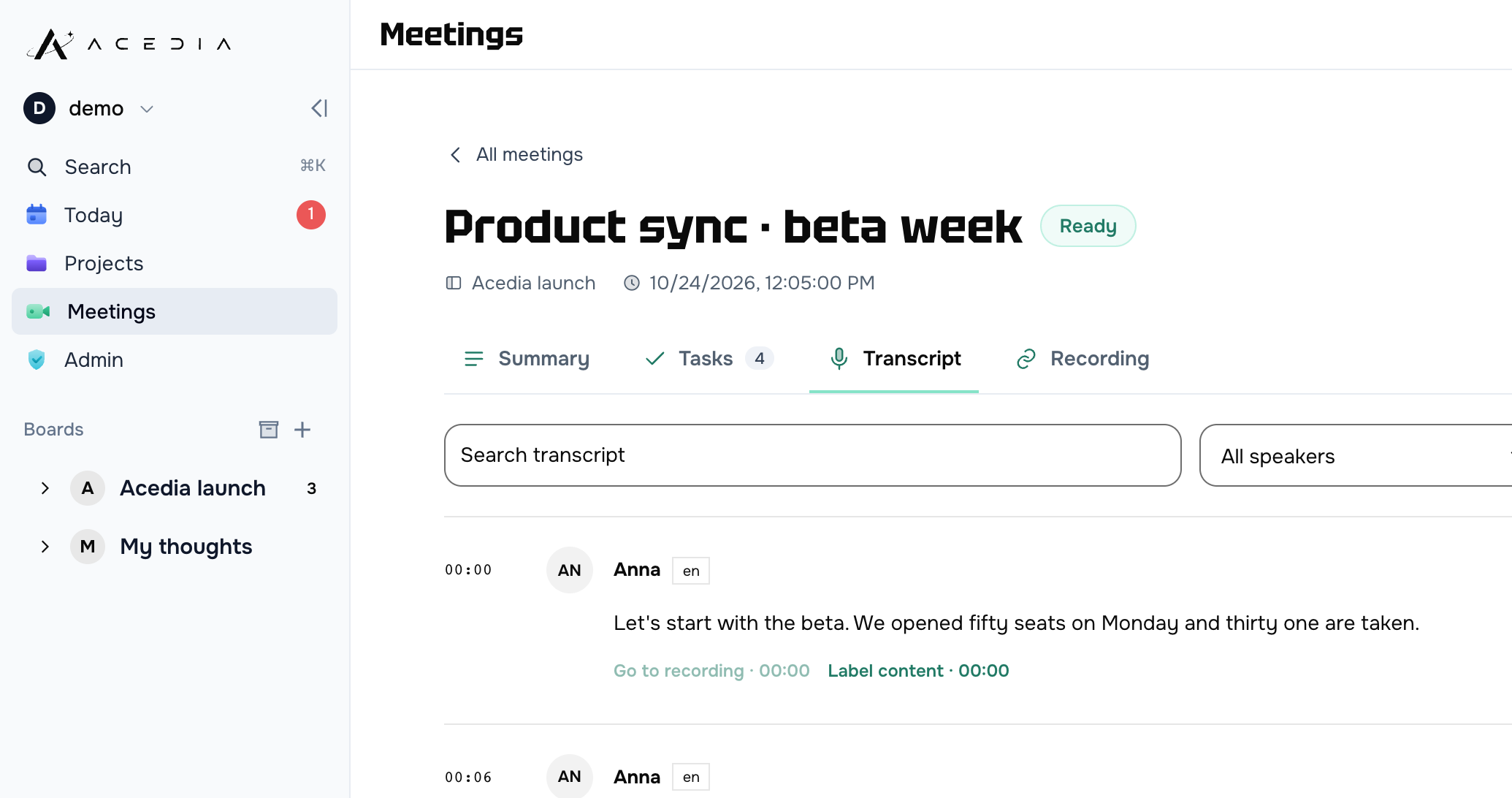The image size is (1512, 798).
Task: Open the Recording tab
Action: 1083,359
